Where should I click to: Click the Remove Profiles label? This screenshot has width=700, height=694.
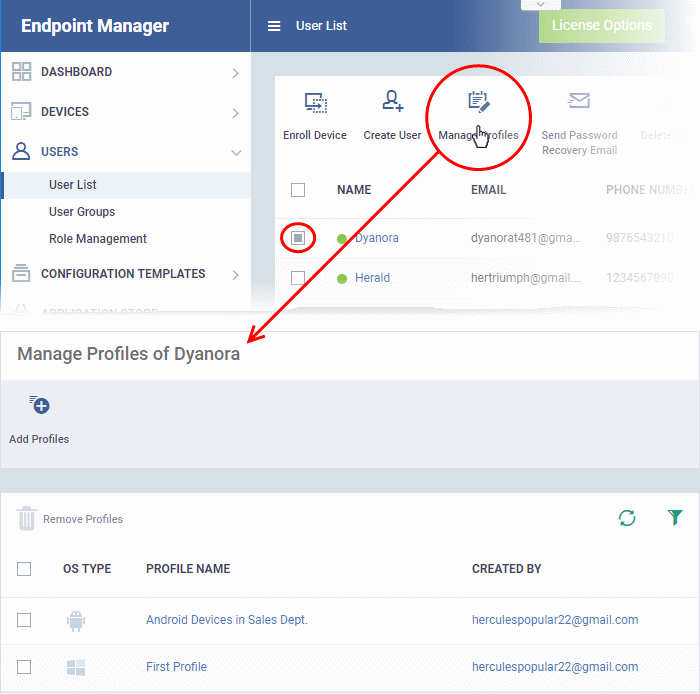pos(83,519)
